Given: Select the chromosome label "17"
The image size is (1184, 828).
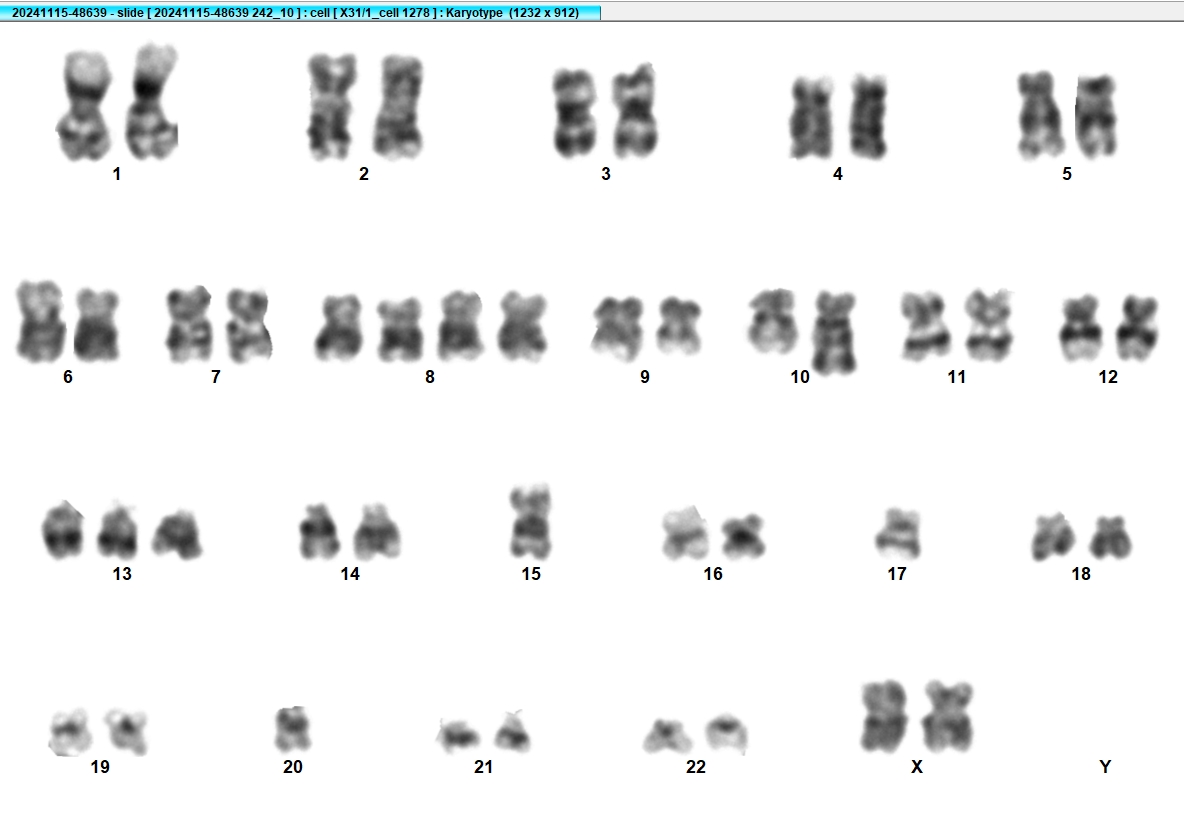Looking at the screenshot, I should coord(896,574).
